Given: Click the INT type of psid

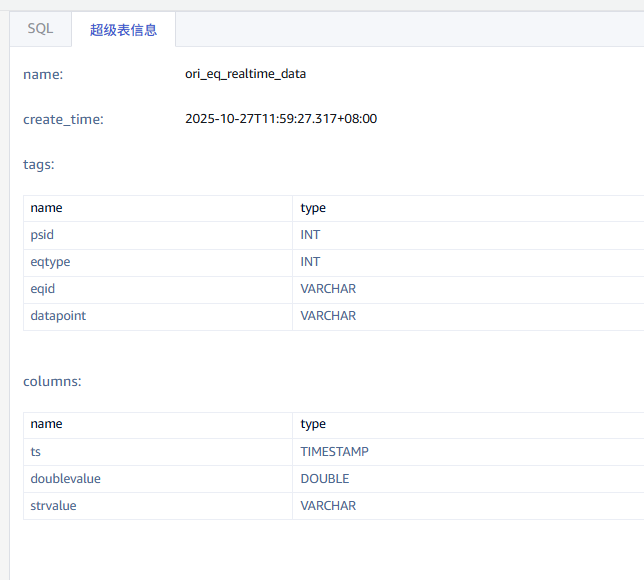Looking at the screenshot, I should click(310, 235).
